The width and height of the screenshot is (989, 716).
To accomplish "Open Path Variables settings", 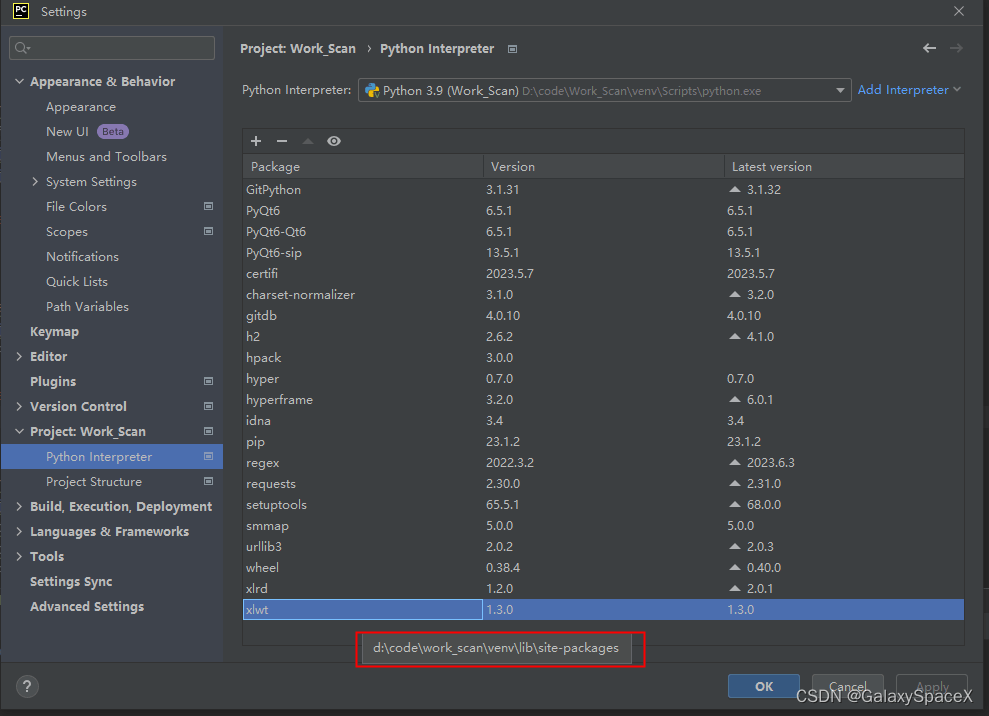I will point(88,307).
